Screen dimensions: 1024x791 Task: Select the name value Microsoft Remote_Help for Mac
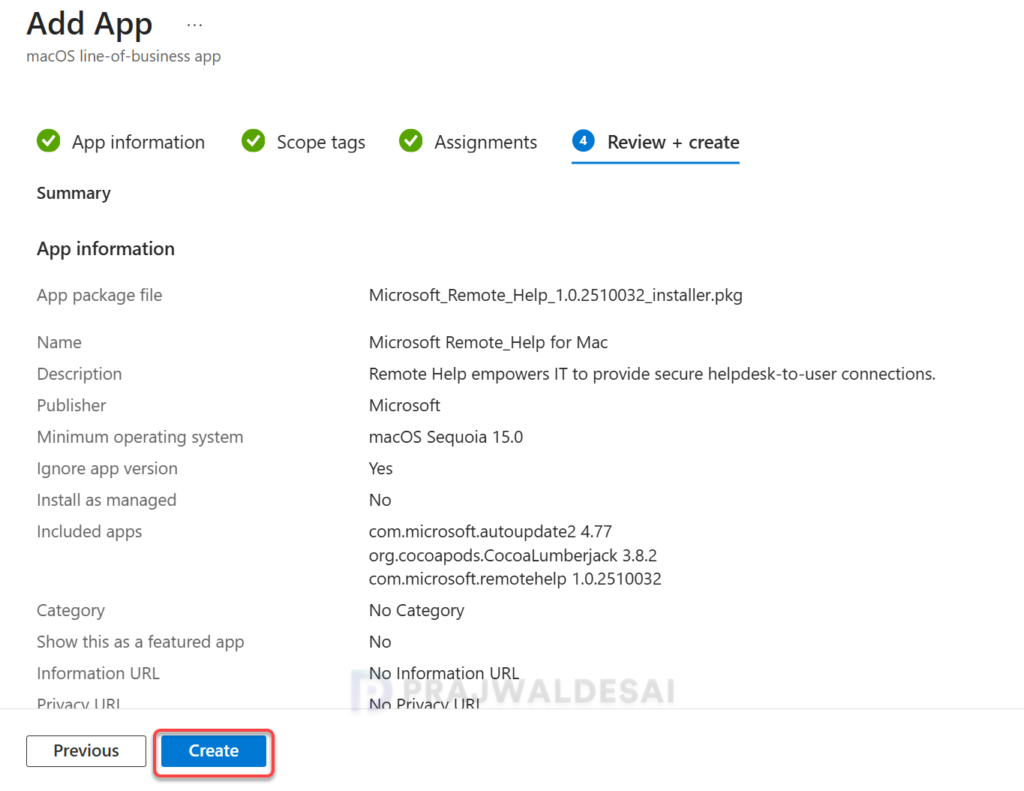[x=488, y=342]
